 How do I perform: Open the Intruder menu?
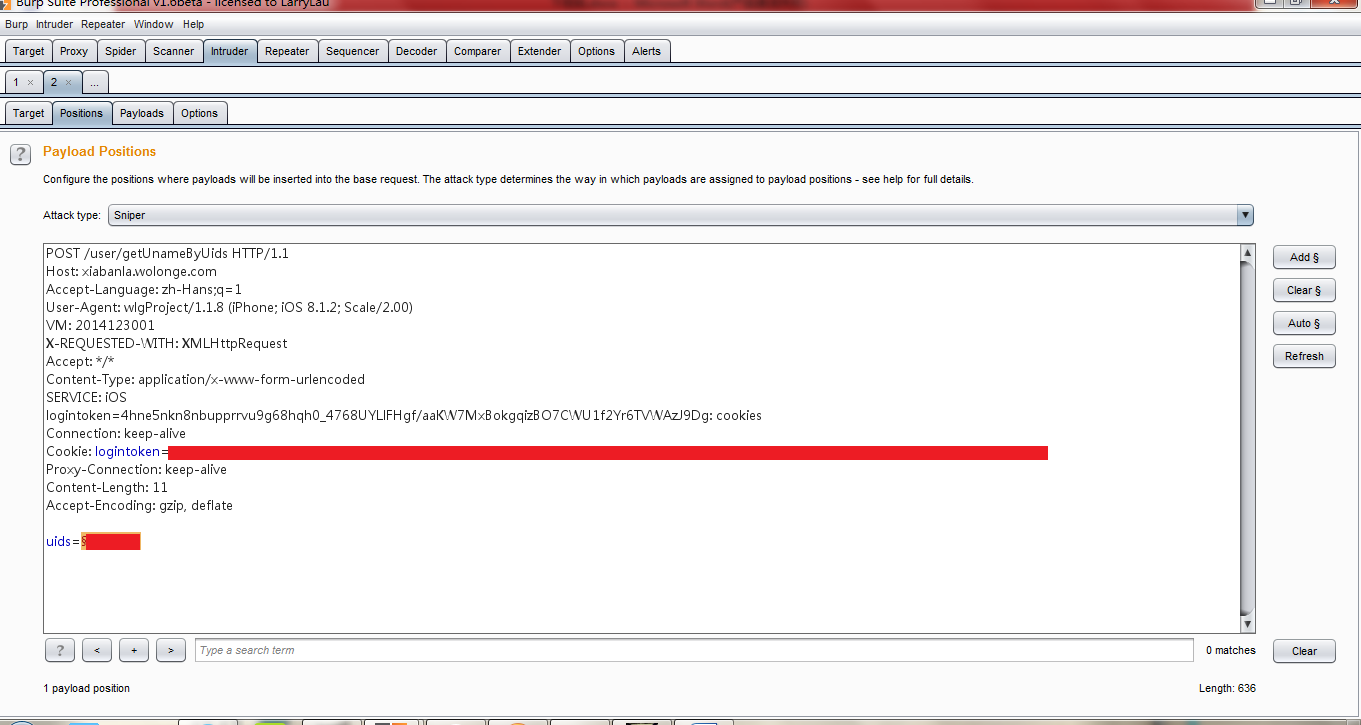(x=55, y=24)
